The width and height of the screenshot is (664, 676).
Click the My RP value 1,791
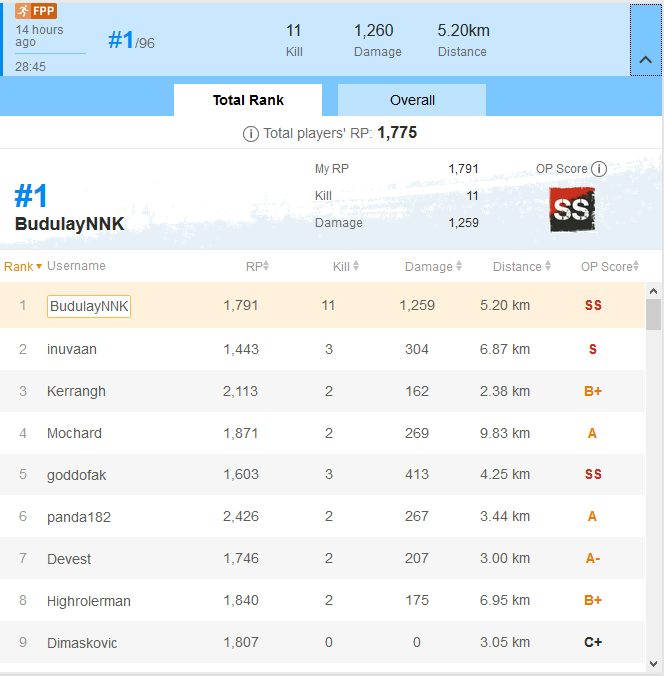[464, 169]
